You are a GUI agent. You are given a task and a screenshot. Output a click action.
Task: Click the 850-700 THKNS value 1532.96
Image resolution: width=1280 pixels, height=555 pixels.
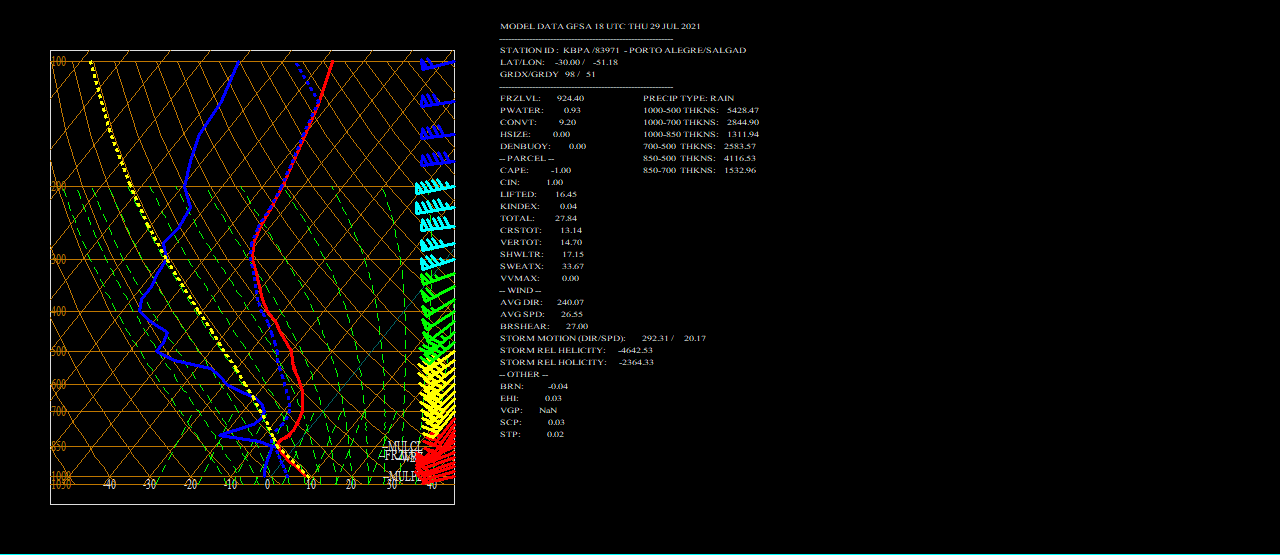tap(740, 170)
